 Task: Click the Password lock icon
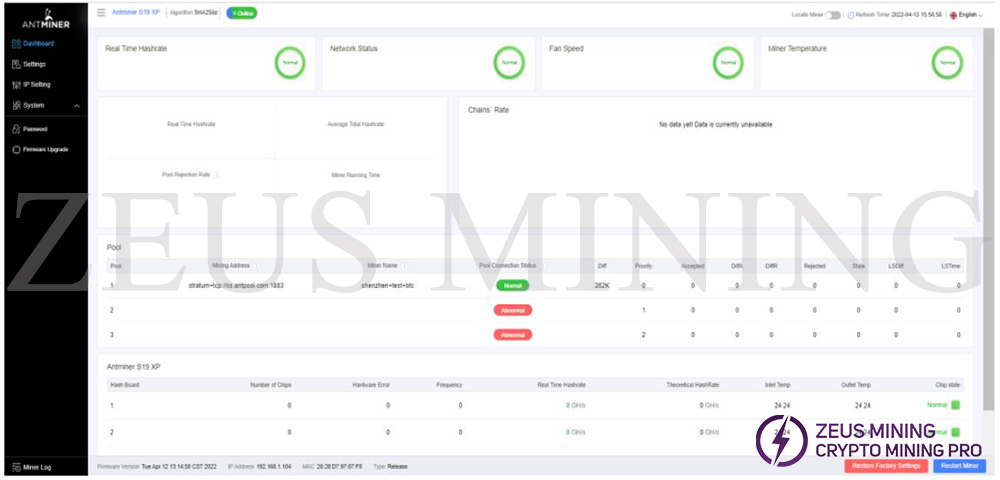[x=16, y=129]
